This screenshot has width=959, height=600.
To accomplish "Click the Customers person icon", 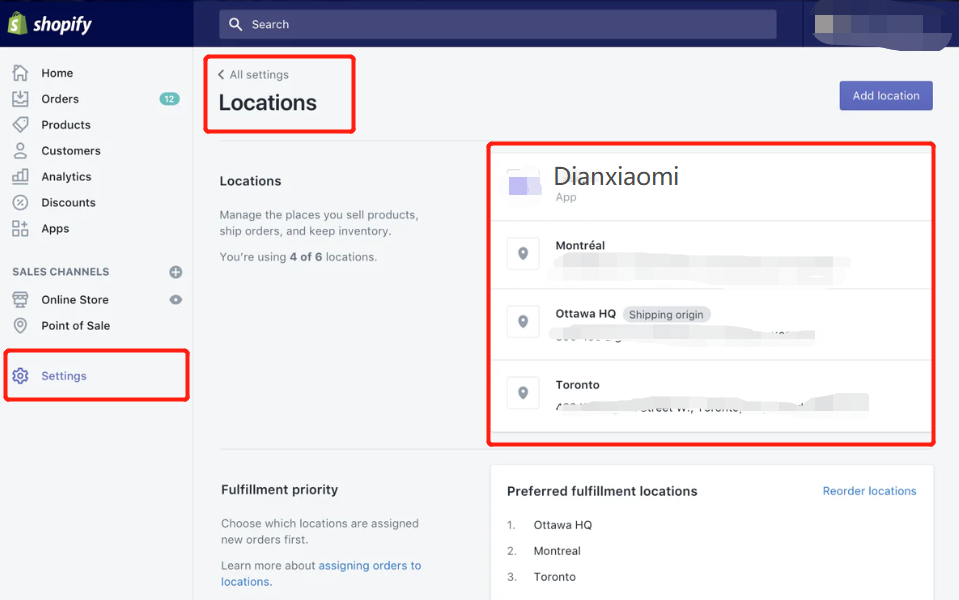I will click(x=20, y=150).
